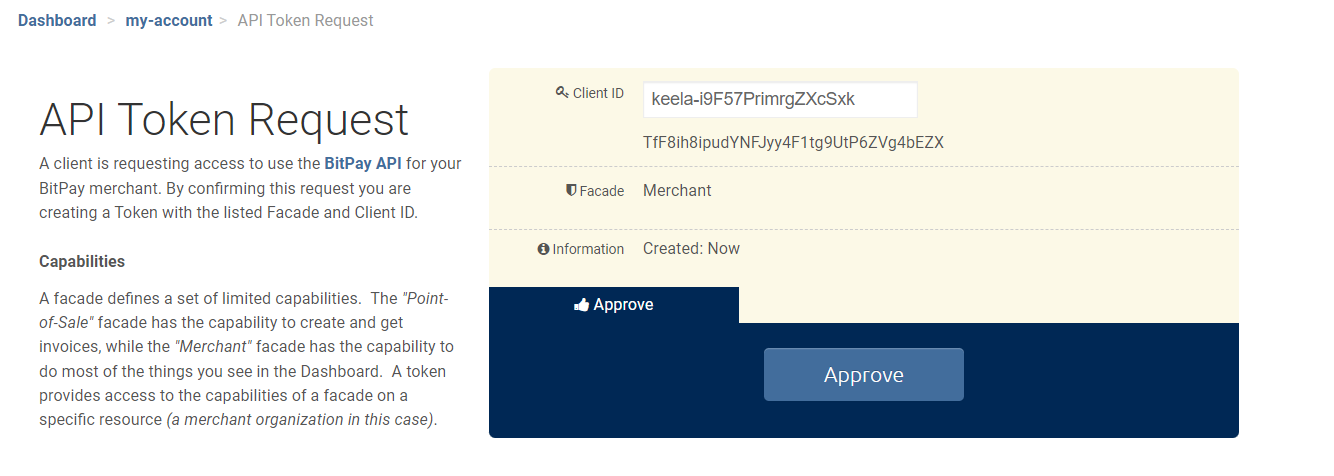Click the Client ID field label
The image size is (1334, 476).
(598, 93)
